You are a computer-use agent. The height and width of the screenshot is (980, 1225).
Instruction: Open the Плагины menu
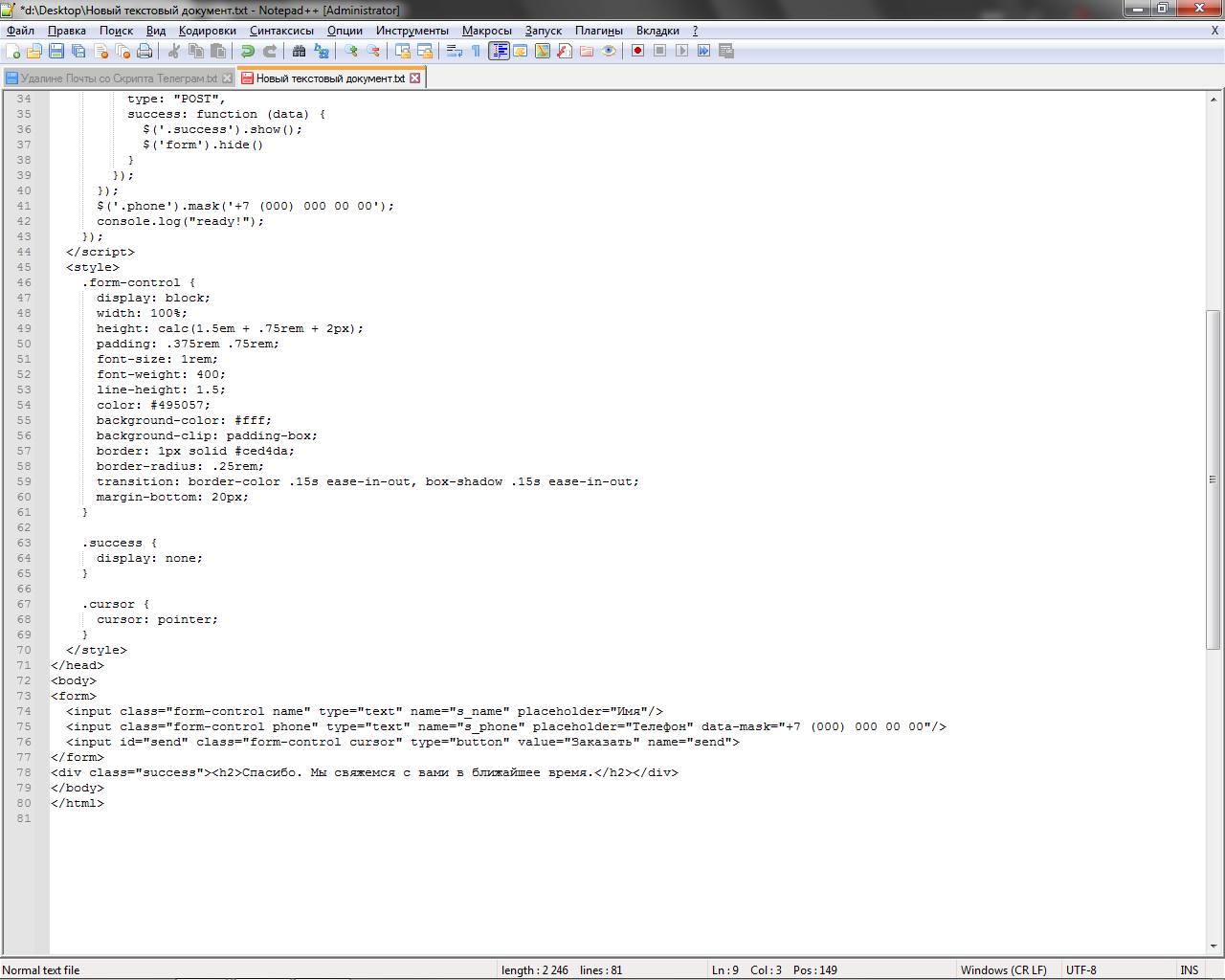click(599, 31)
